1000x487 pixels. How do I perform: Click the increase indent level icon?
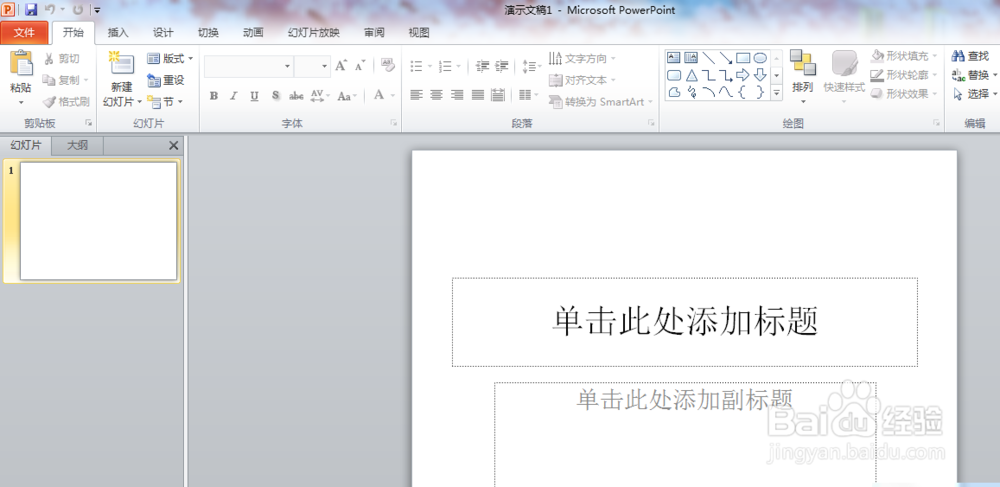pos(502,66)
